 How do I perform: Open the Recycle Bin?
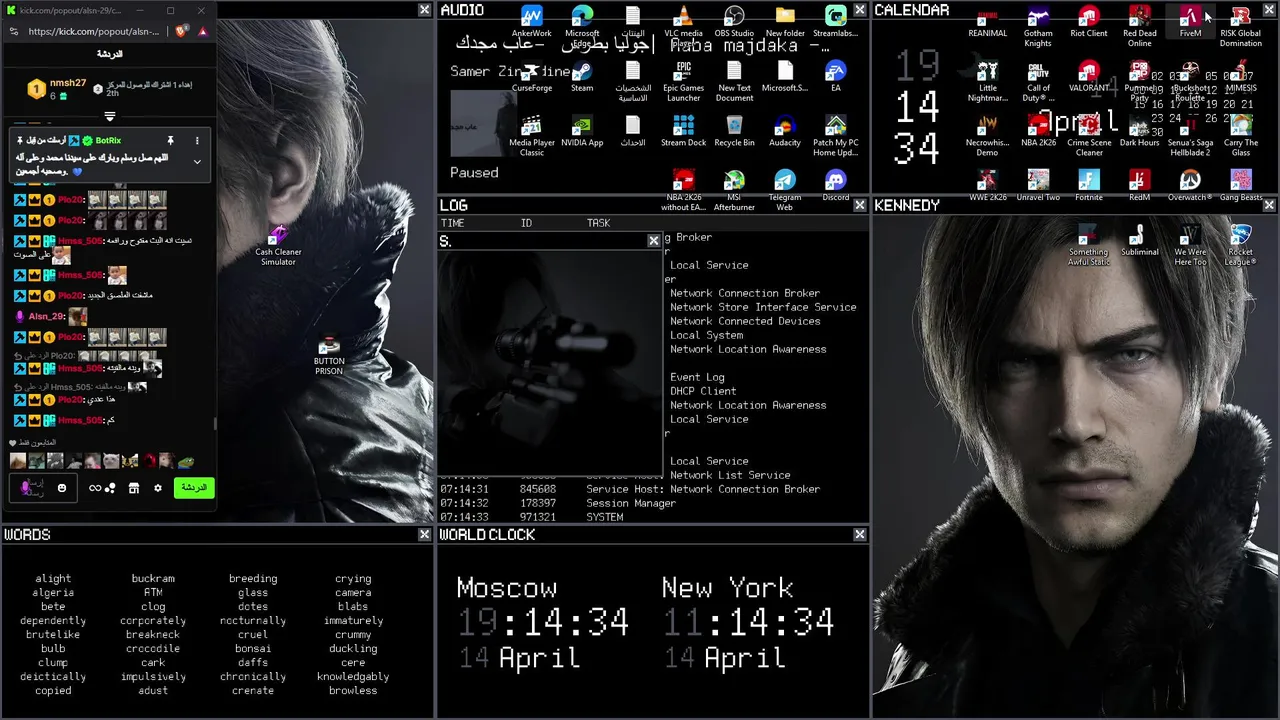[x=734, y=131]
